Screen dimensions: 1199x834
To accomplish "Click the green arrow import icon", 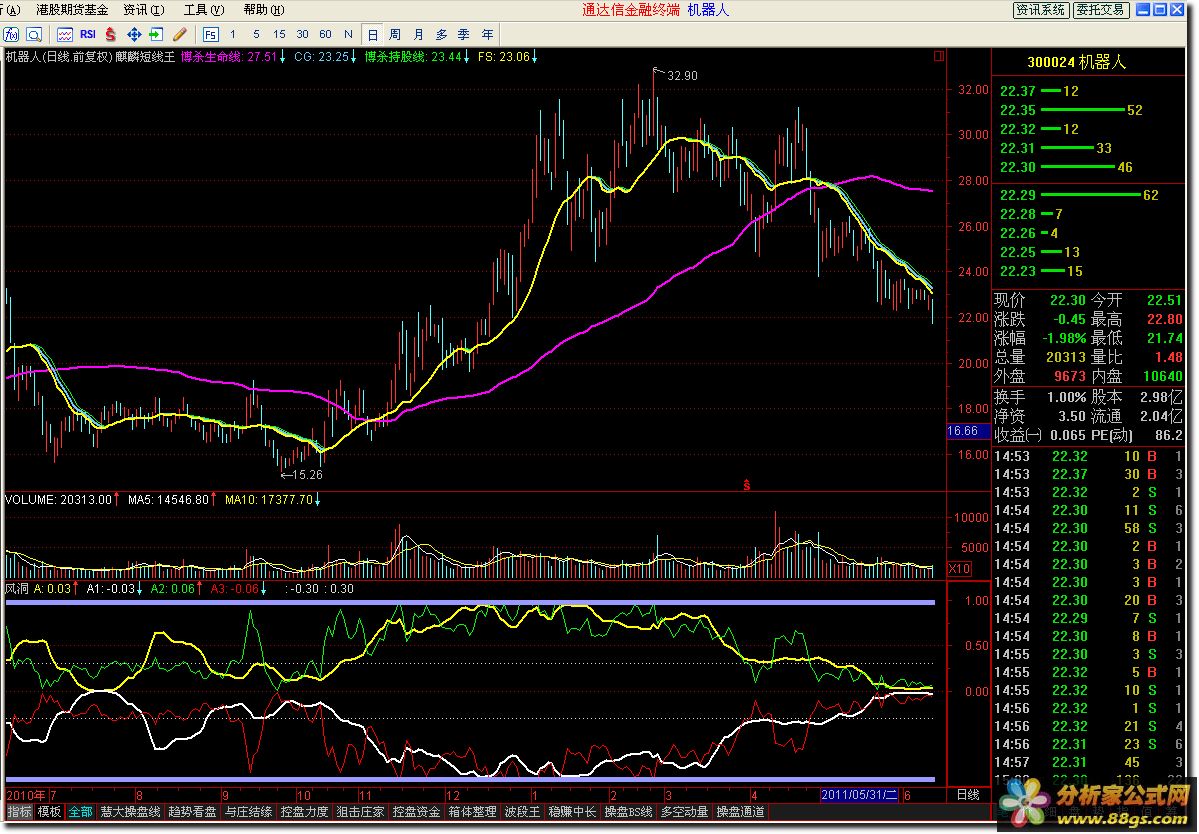I will tap(156, 34).
